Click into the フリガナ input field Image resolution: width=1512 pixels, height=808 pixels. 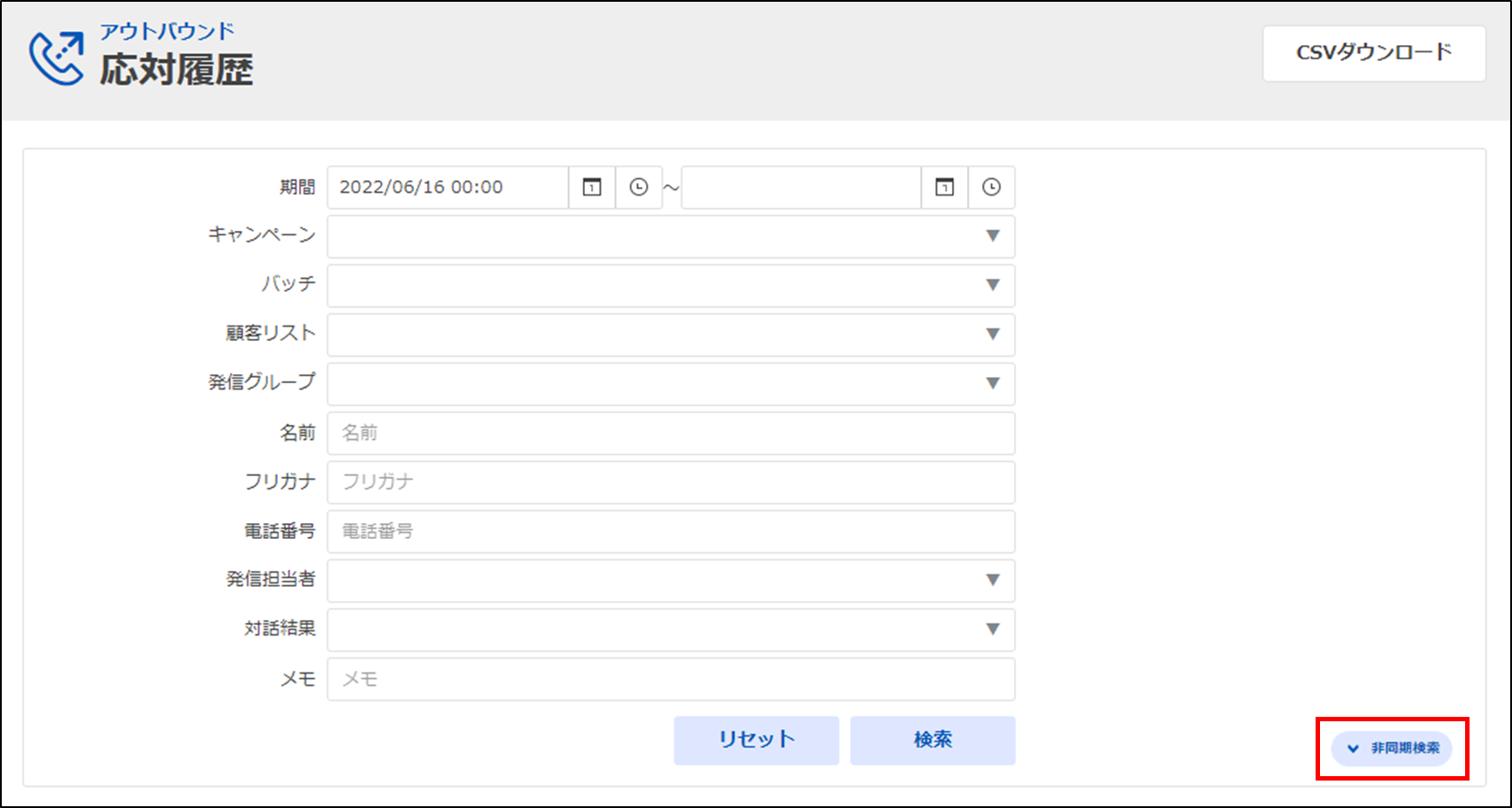click(671, 482)
